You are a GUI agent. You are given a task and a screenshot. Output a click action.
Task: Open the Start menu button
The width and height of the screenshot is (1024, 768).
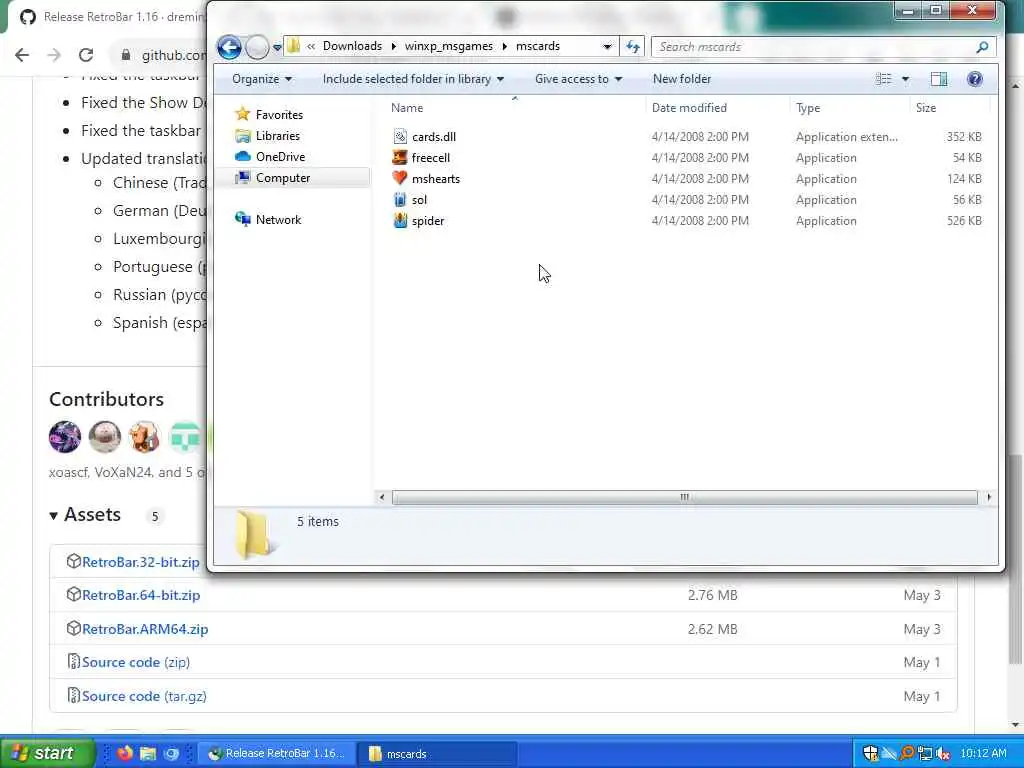click(47, 753)
